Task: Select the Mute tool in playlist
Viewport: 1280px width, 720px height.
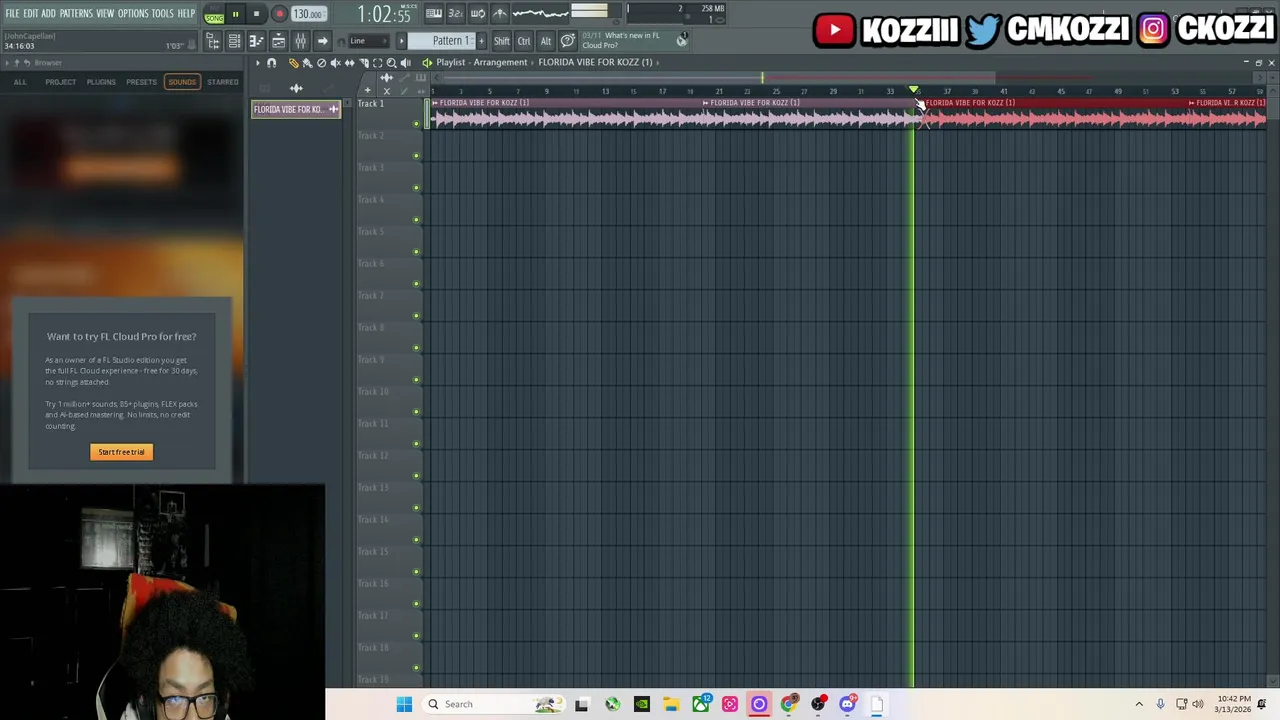Action: [x=335, y=63]
